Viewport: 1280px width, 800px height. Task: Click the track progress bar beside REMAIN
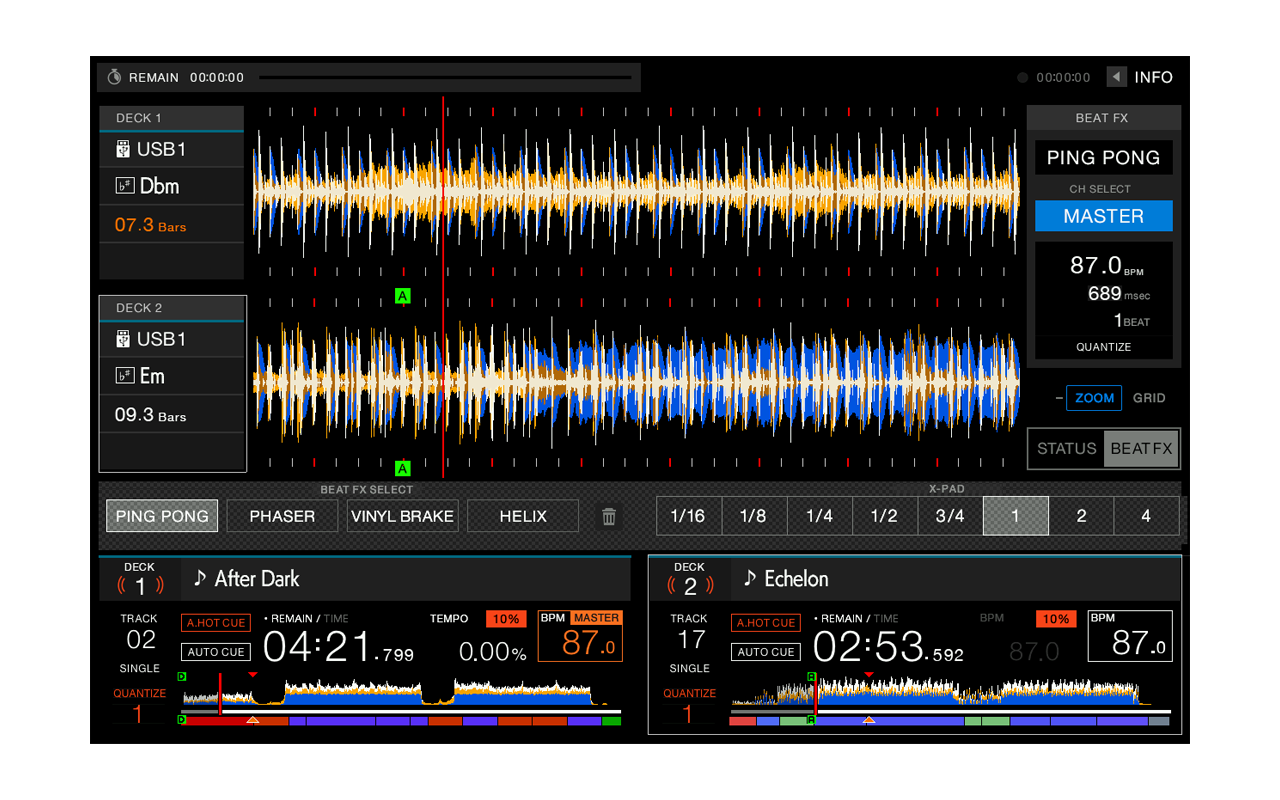click(x=447, y=76)
